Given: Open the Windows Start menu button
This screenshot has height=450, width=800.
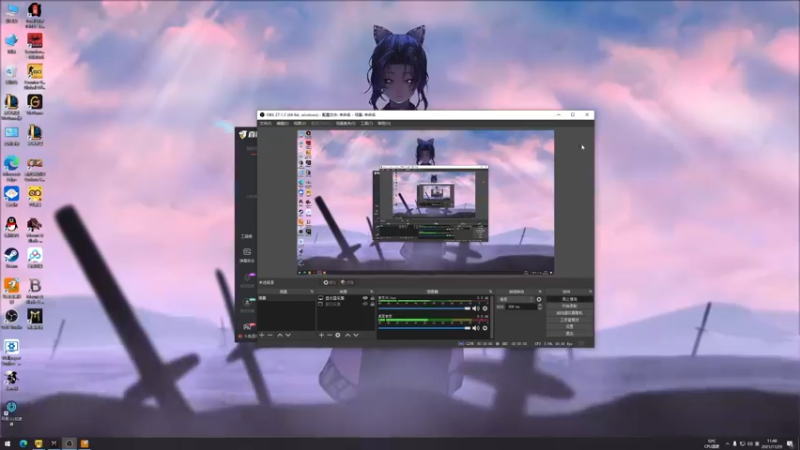Looking at the screenshot, I should click(x=7, y=443).
